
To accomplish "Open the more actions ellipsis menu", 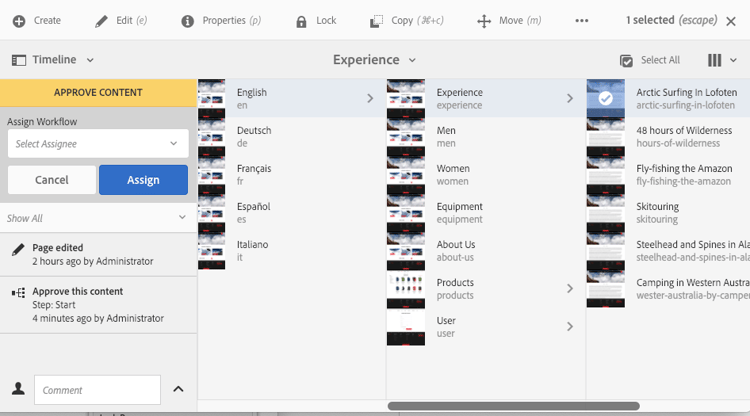I will pyautogui.click(x=582, y=21).
